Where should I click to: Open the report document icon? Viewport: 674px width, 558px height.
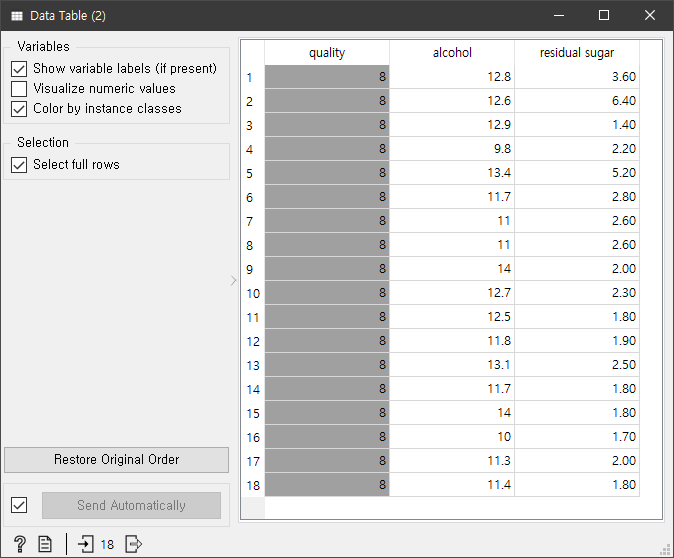(x=45, y=544)
